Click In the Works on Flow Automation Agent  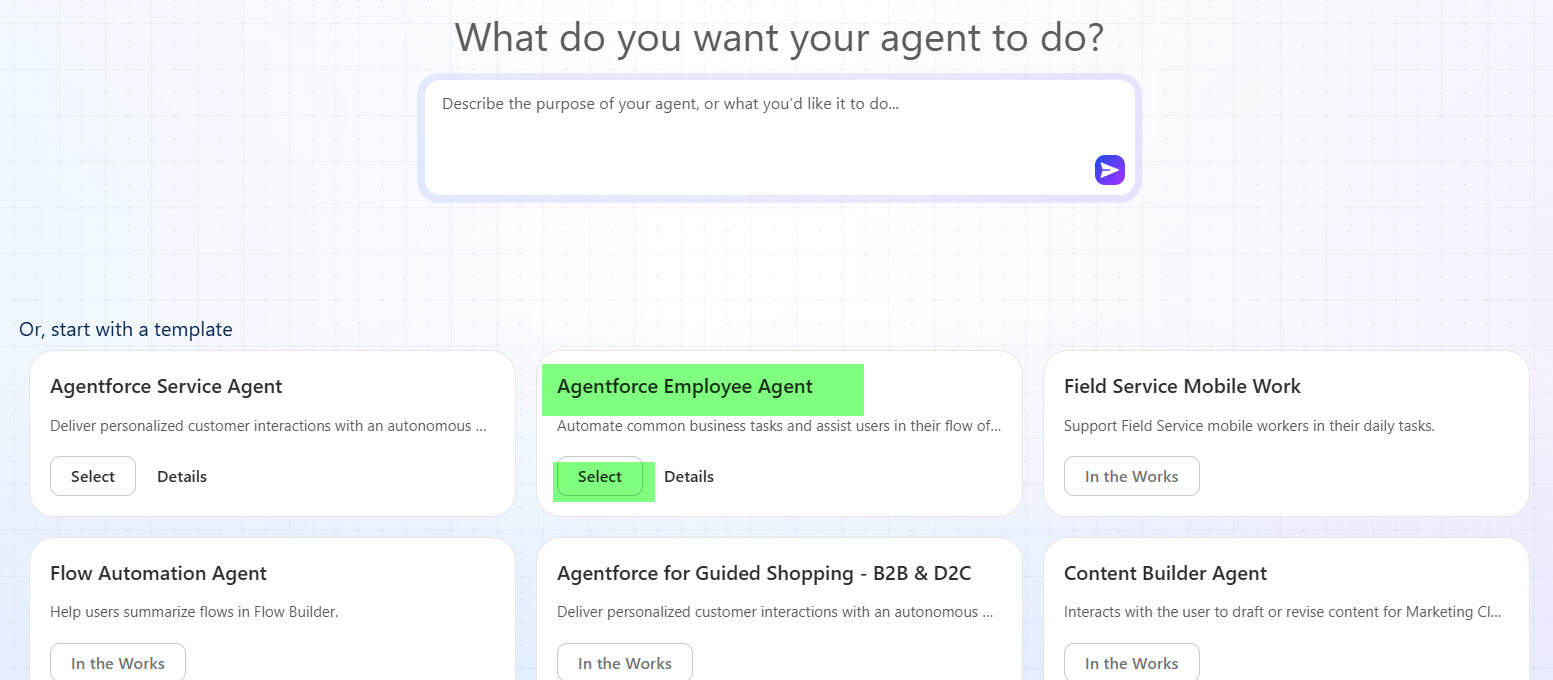118,663
